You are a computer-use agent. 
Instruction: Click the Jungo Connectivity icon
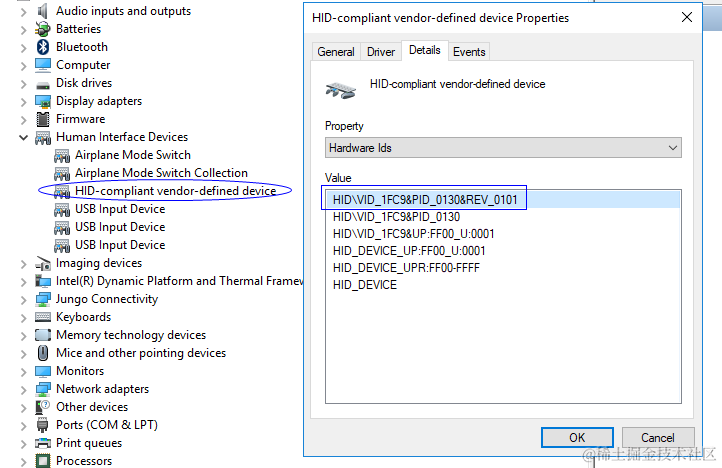pyautogui.click(x=43, y=299)
